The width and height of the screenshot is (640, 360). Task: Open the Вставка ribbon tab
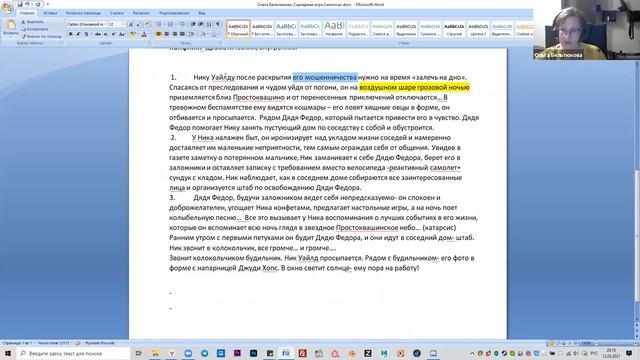point(51,13)
